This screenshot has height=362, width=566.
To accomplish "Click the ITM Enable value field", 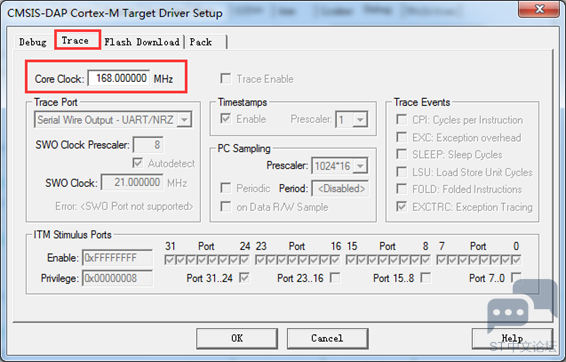I will (117, 258).
